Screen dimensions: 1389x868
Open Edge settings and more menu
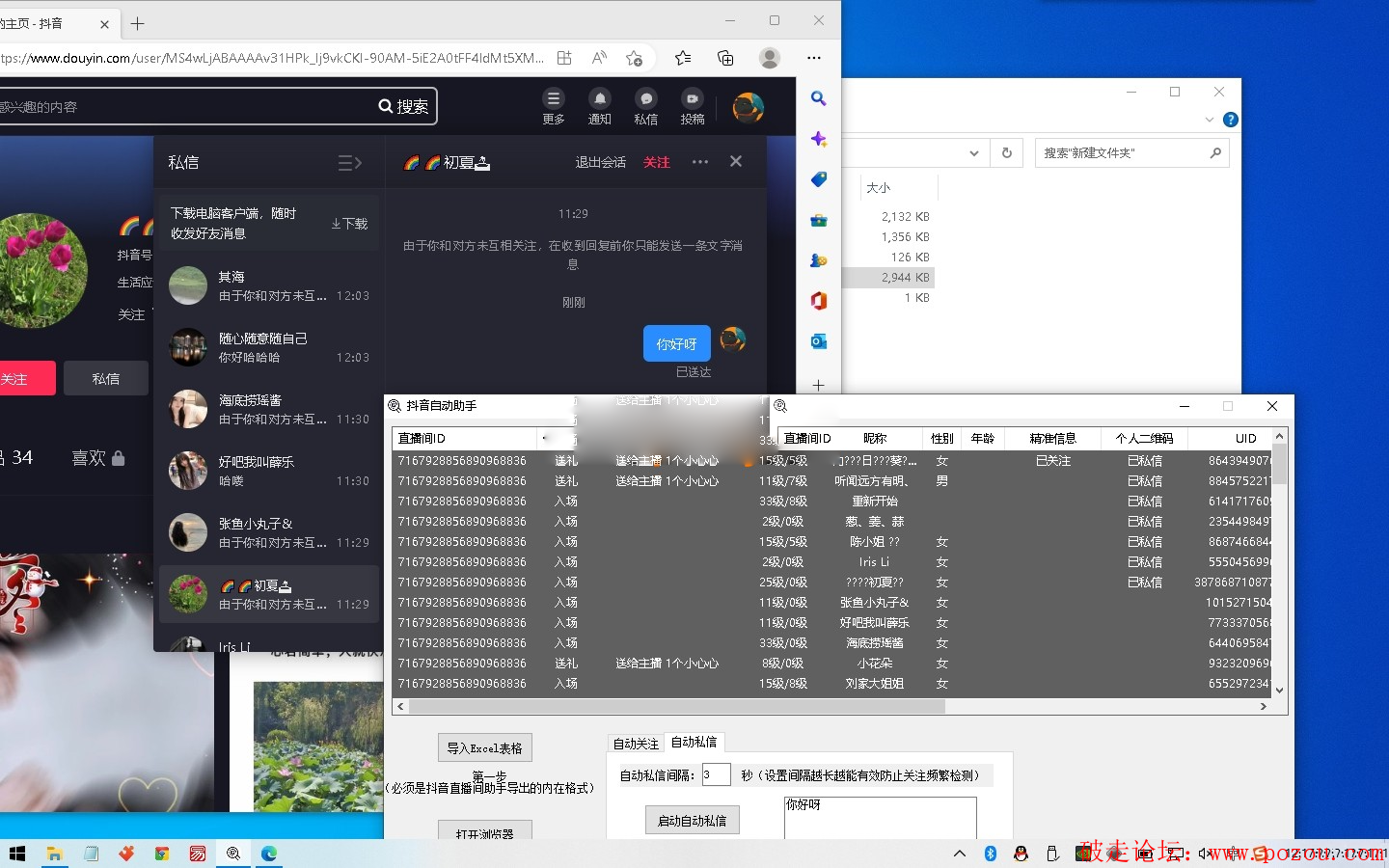coord(814,58)
